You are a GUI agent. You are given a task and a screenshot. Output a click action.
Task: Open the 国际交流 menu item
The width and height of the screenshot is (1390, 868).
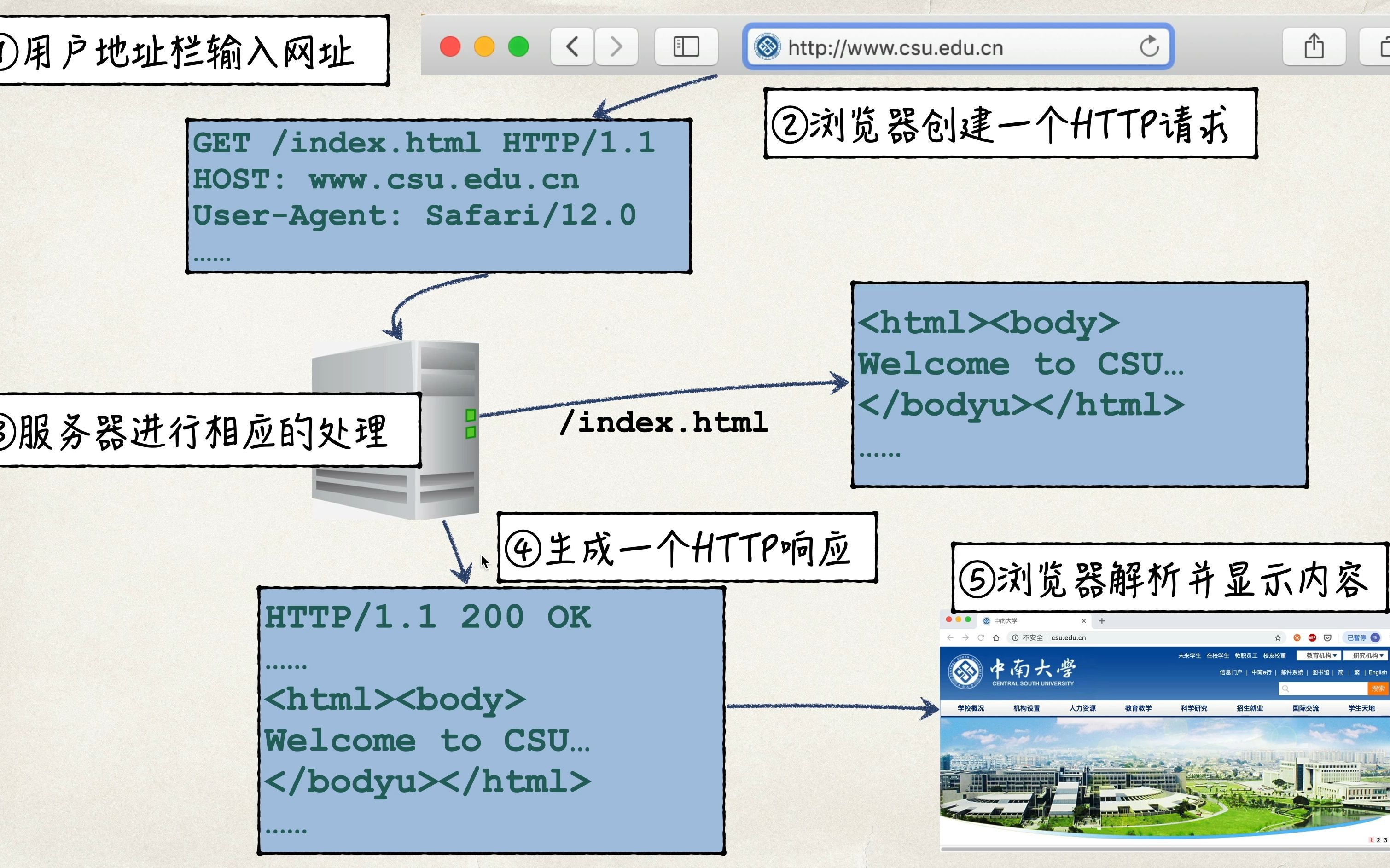[x=1305, y=708]
